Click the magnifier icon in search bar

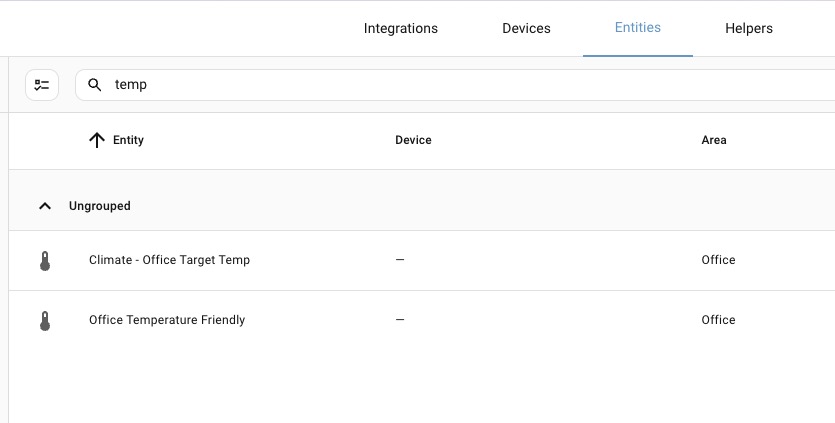pos(94,85)
